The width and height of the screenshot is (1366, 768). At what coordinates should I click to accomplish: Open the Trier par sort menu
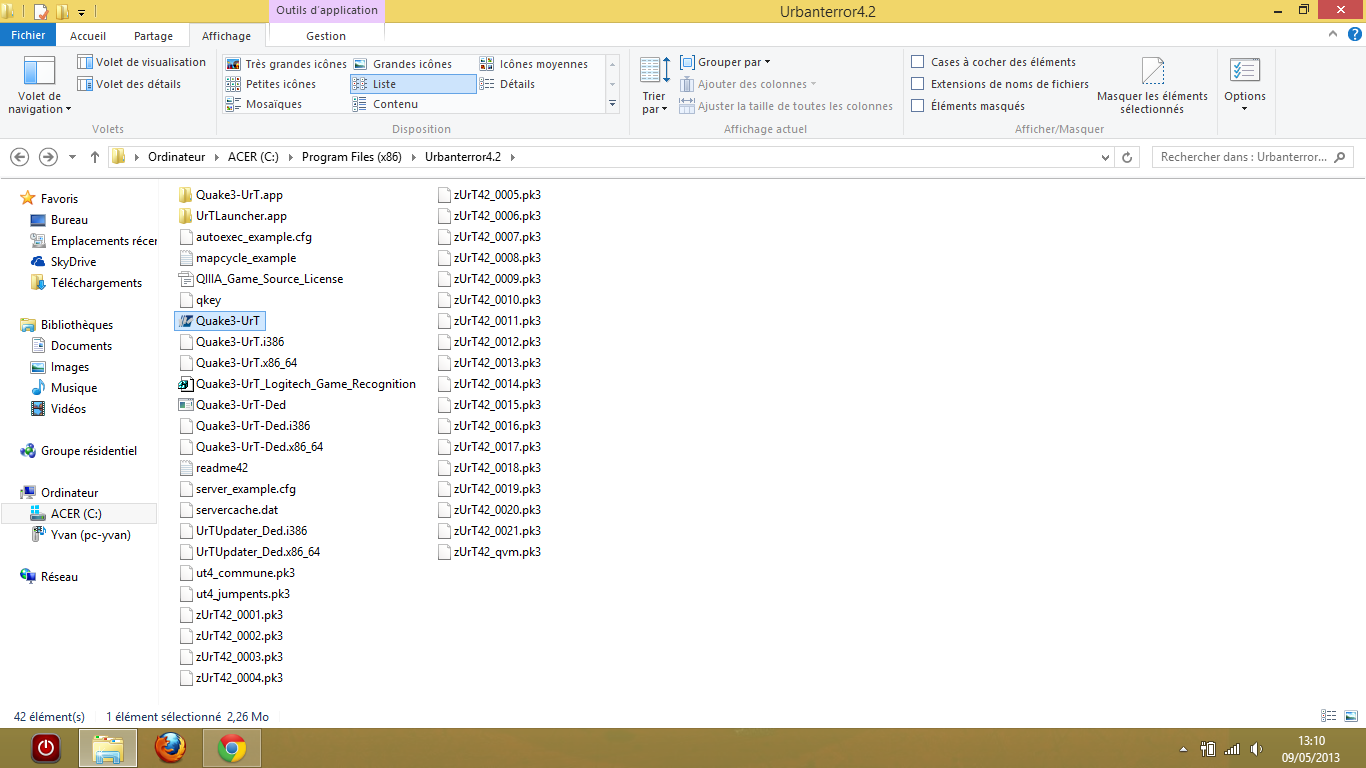pos(654,86)
